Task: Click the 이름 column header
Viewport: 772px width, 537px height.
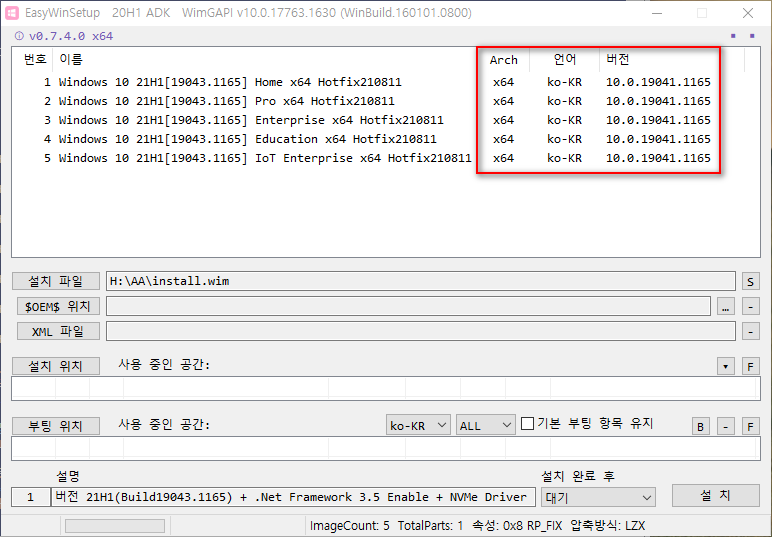Action: pos(71,60)
